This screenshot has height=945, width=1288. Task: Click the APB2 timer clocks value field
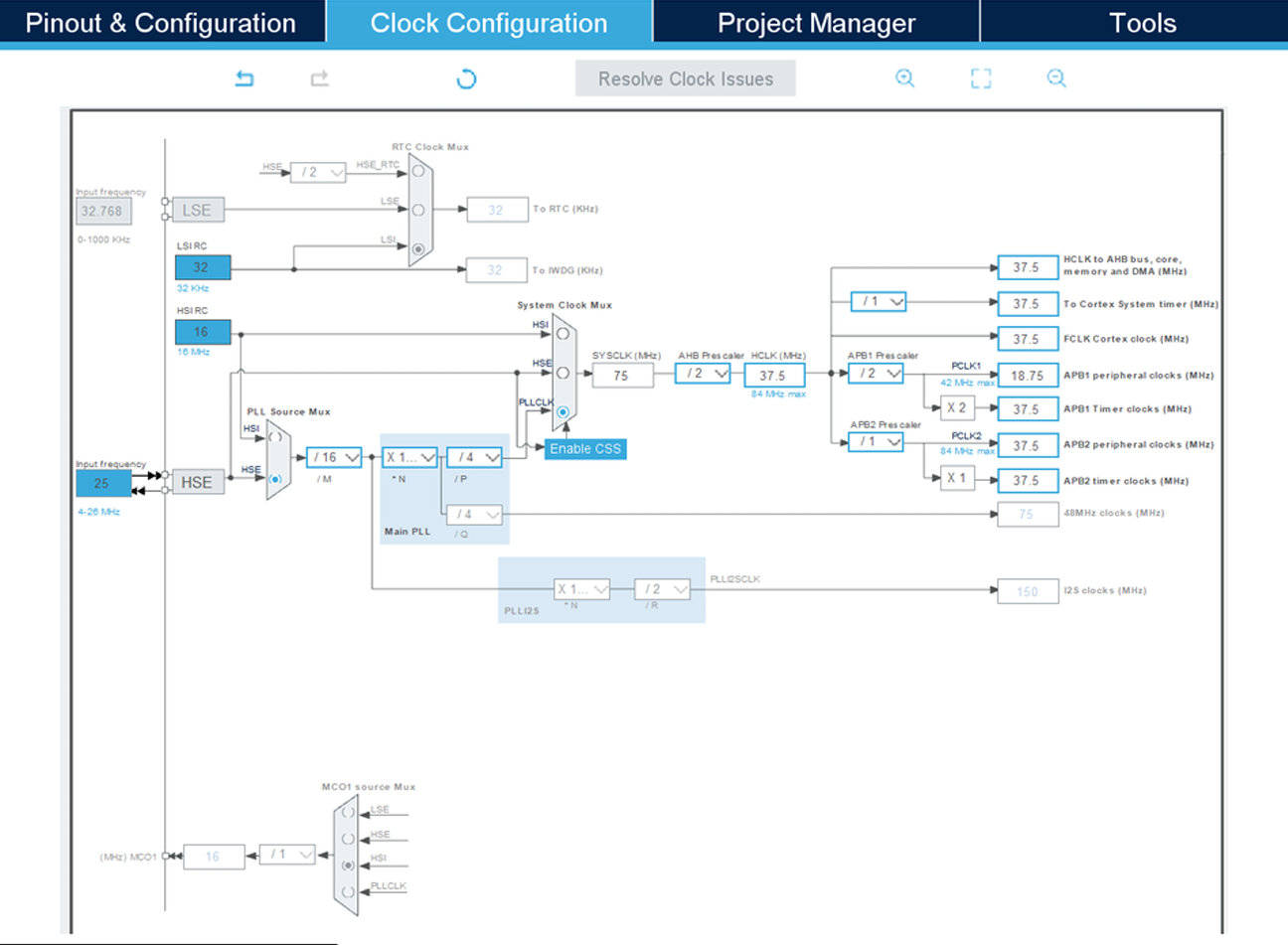click(1028, 480)
